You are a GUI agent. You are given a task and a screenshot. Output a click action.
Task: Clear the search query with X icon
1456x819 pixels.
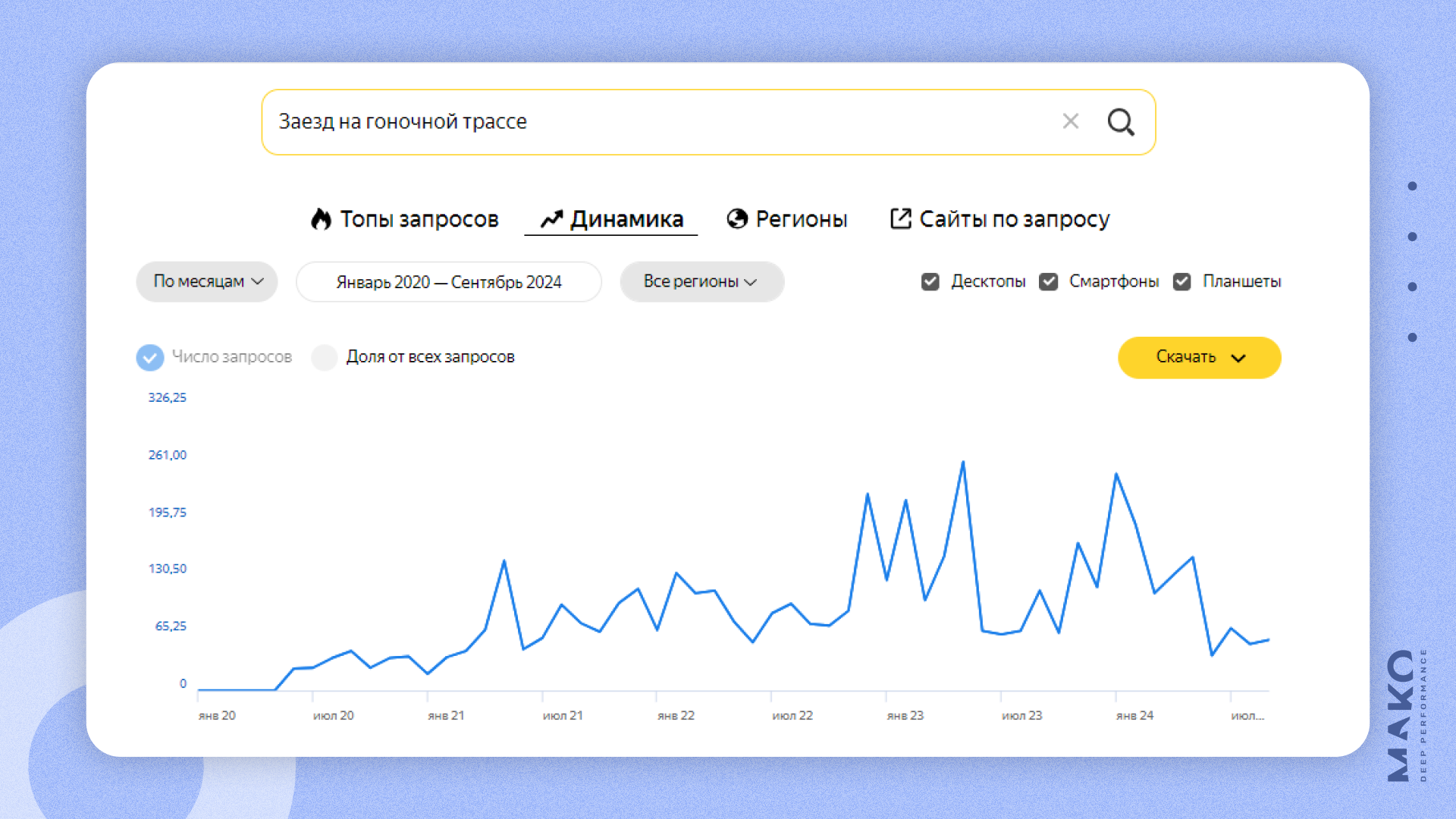click(1070, 121)
